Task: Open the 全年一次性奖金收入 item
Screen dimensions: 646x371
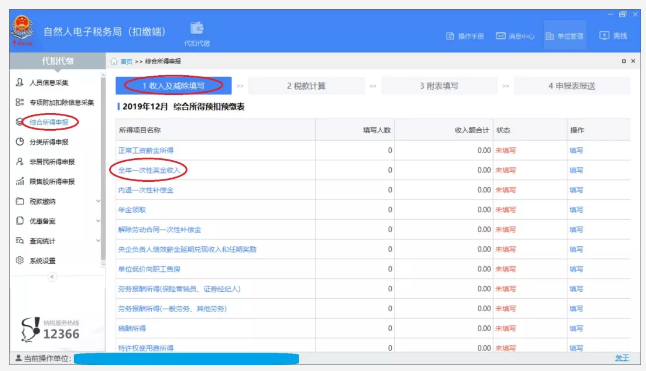Action: (149, 170)
